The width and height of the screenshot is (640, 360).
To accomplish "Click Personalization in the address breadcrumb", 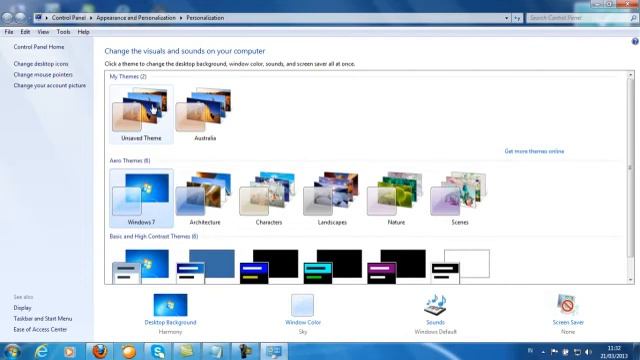I will (x=205, y=18).
